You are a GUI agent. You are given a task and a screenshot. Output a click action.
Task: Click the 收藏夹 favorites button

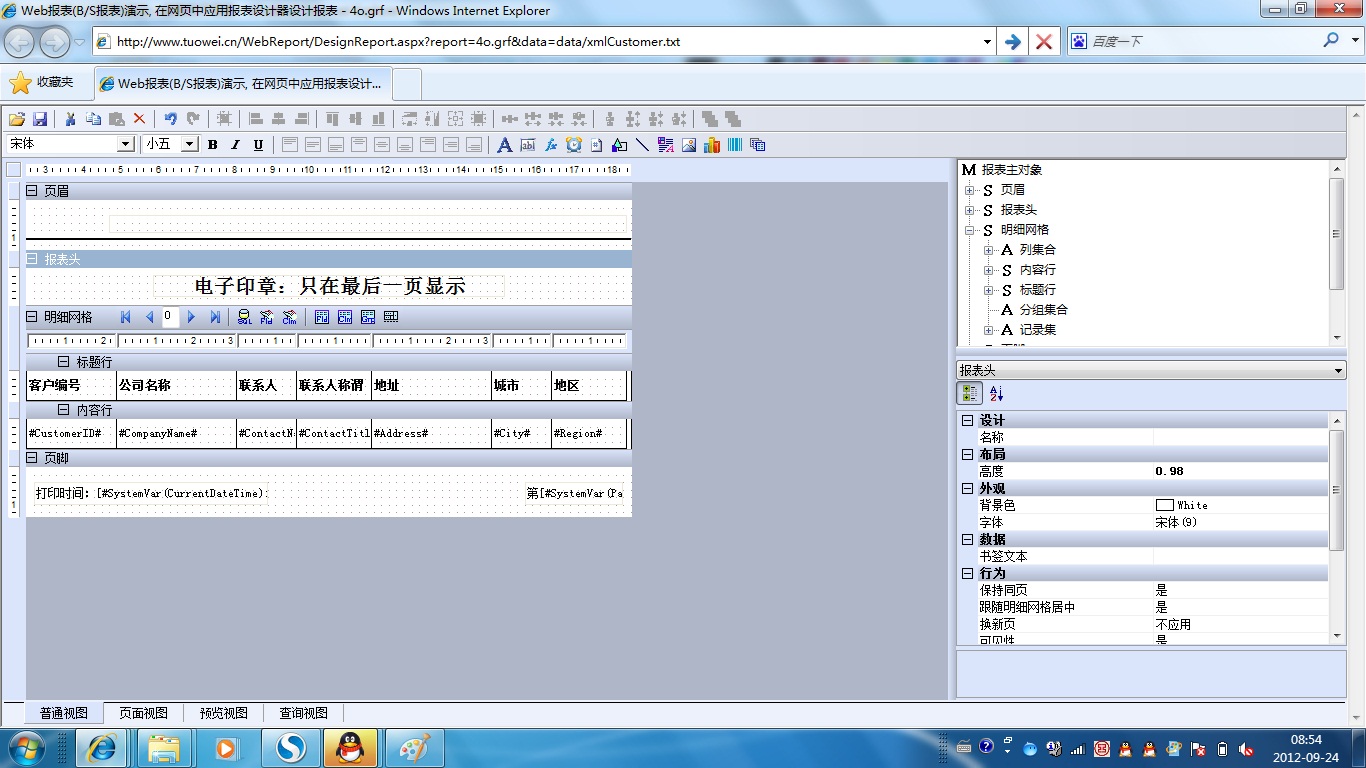click(x=42, y=82)
